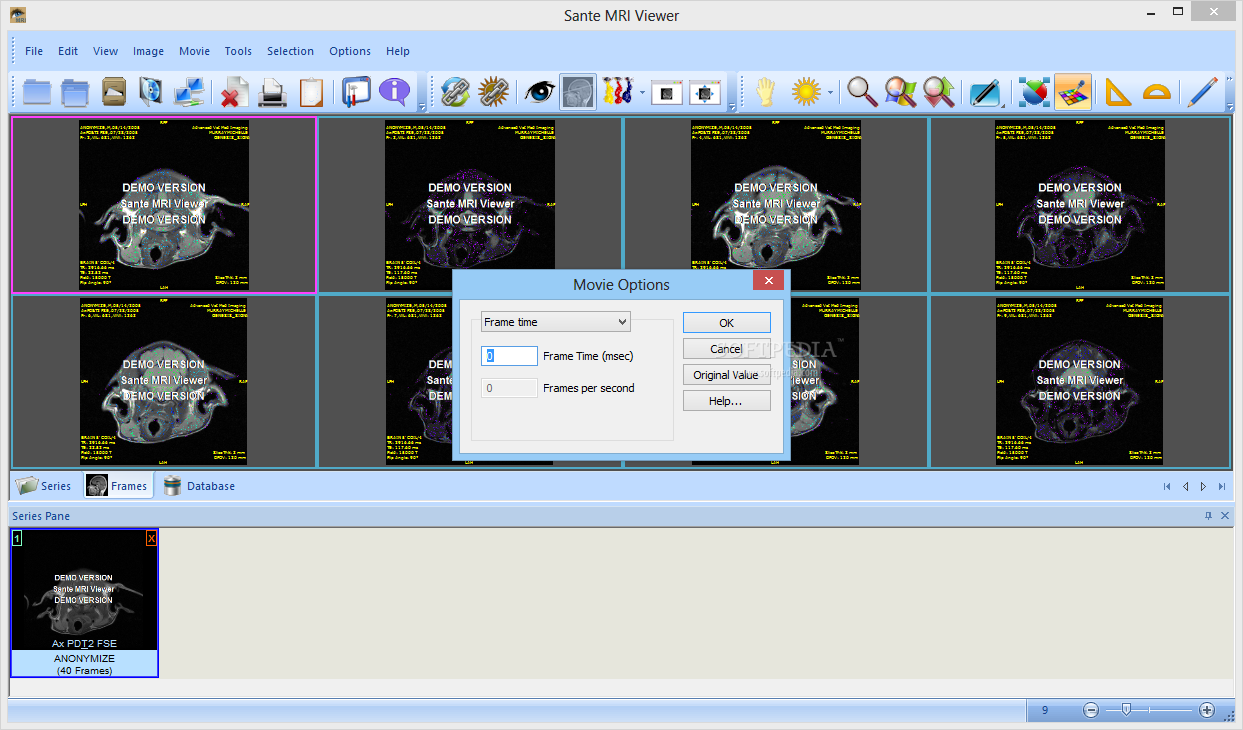Click the RGB color circles icon

coord(1035,92)
